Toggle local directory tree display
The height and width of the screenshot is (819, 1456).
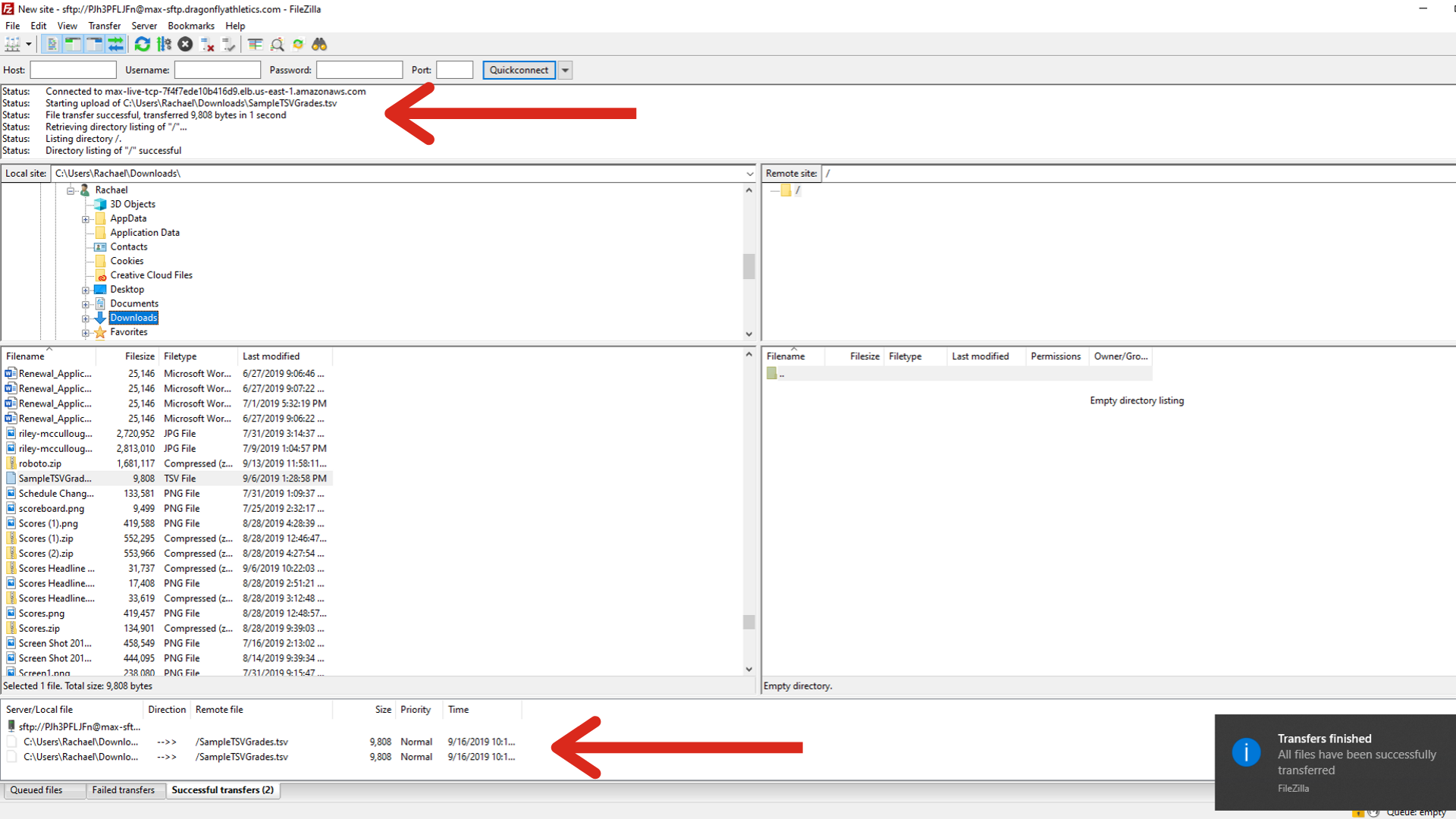point(73,45)
